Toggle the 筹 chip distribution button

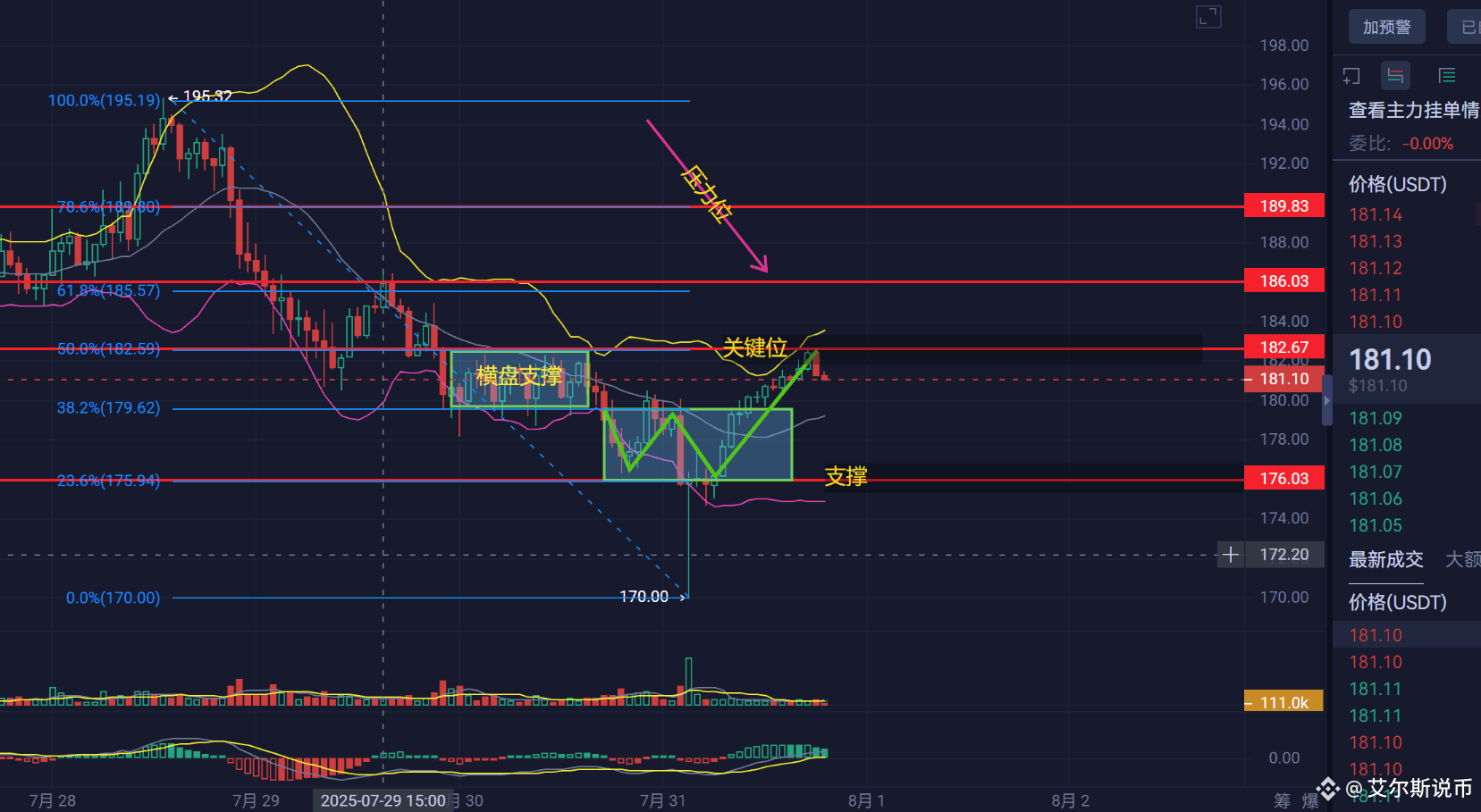pos(1283,800)
